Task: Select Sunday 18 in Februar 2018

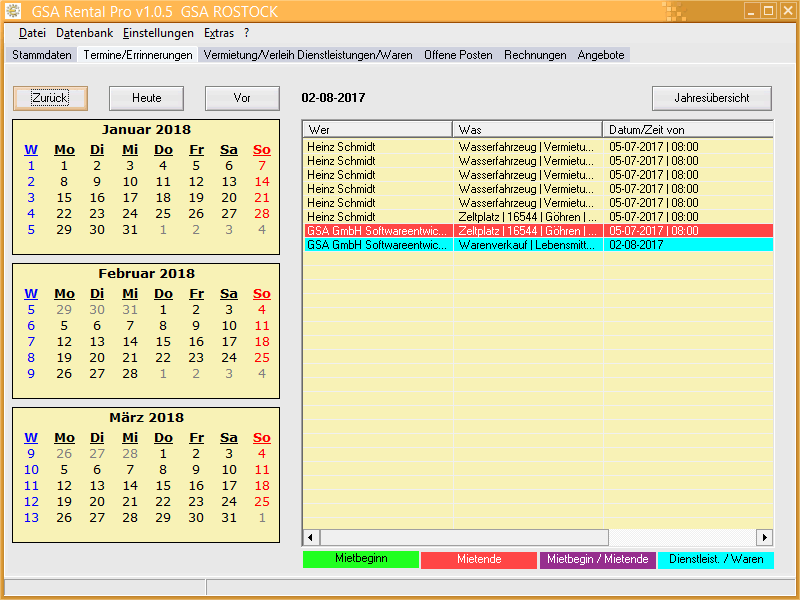Action: (262, 341)
